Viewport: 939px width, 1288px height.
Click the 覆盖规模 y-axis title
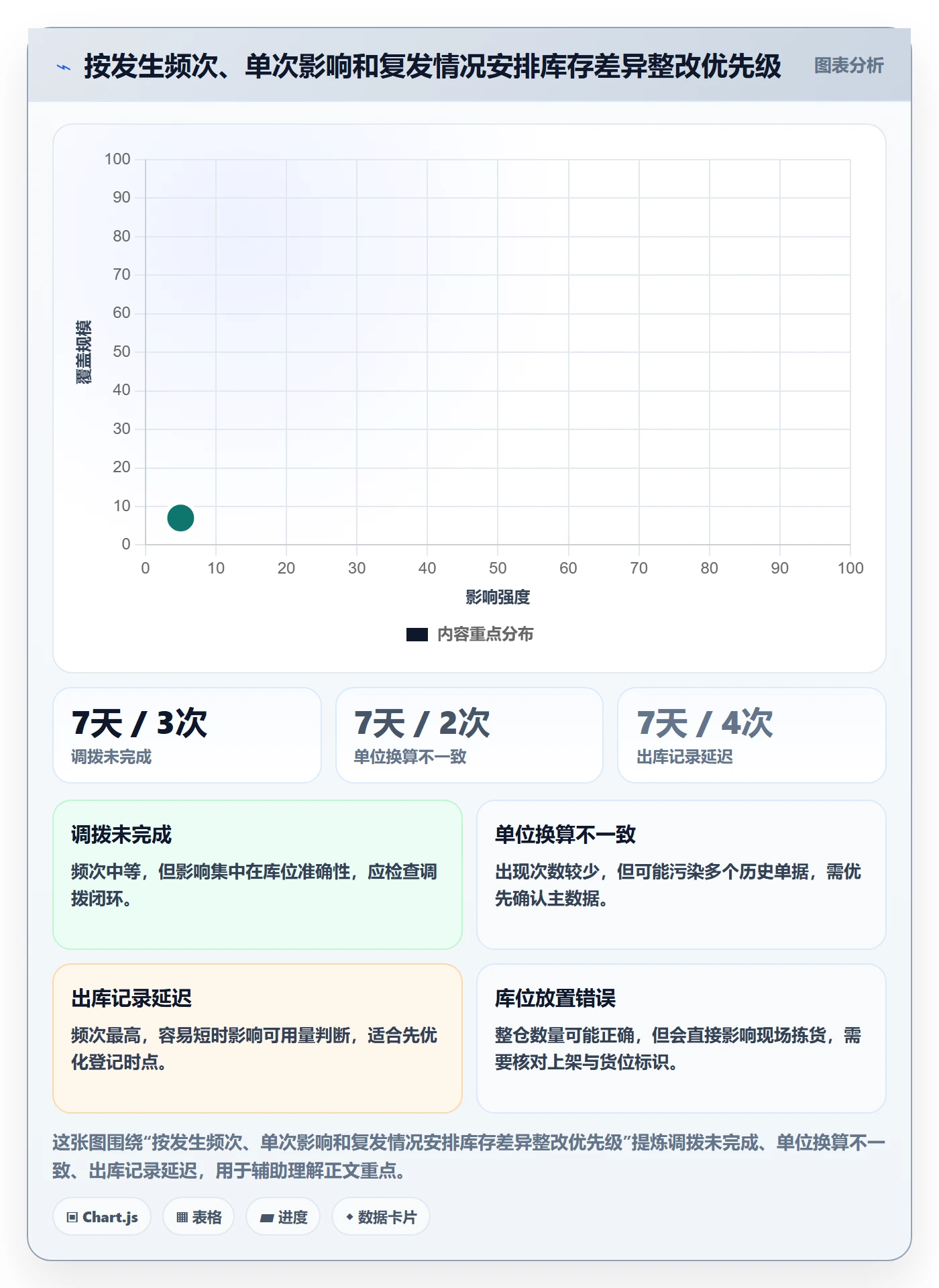[x=84, y=352]
